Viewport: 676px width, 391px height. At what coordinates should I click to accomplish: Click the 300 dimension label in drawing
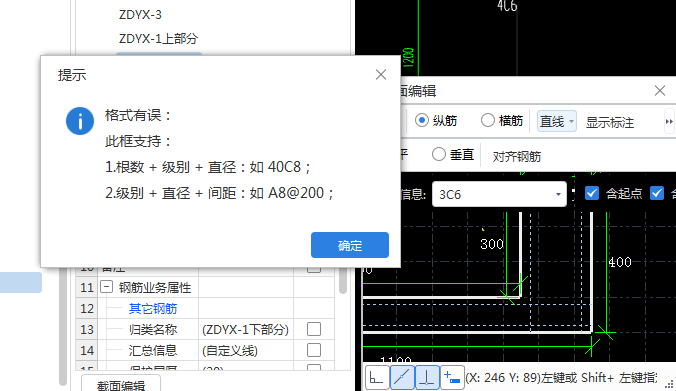click(x=492, y=244)
